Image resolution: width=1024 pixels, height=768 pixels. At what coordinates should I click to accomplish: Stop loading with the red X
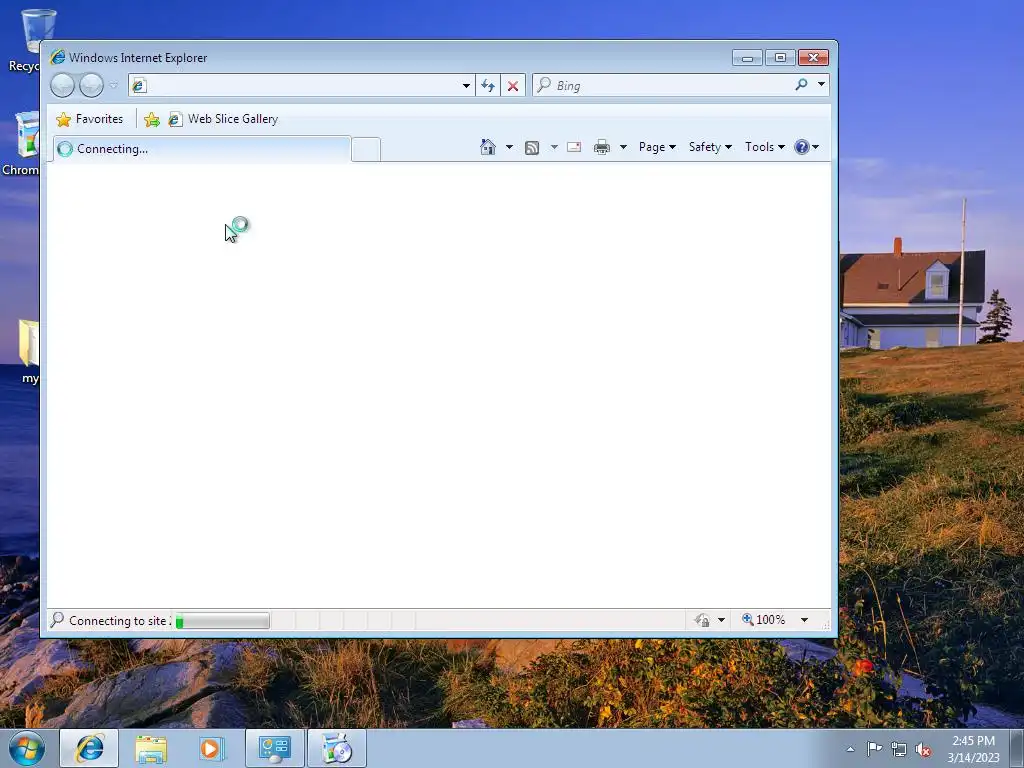(x=513, y=86)
